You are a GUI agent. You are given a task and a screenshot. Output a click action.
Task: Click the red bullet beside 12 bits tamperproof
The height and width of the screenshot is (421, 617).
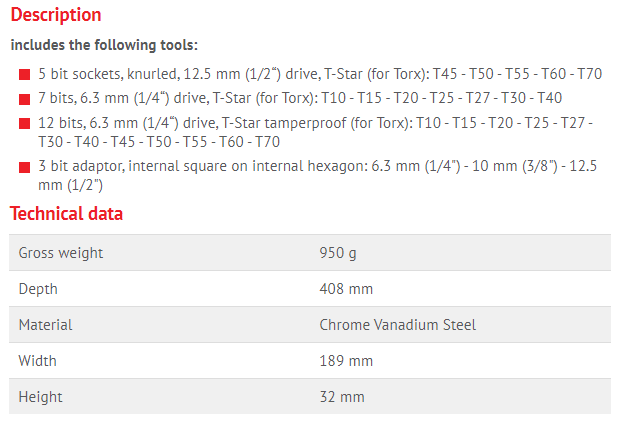coord(24,124)
